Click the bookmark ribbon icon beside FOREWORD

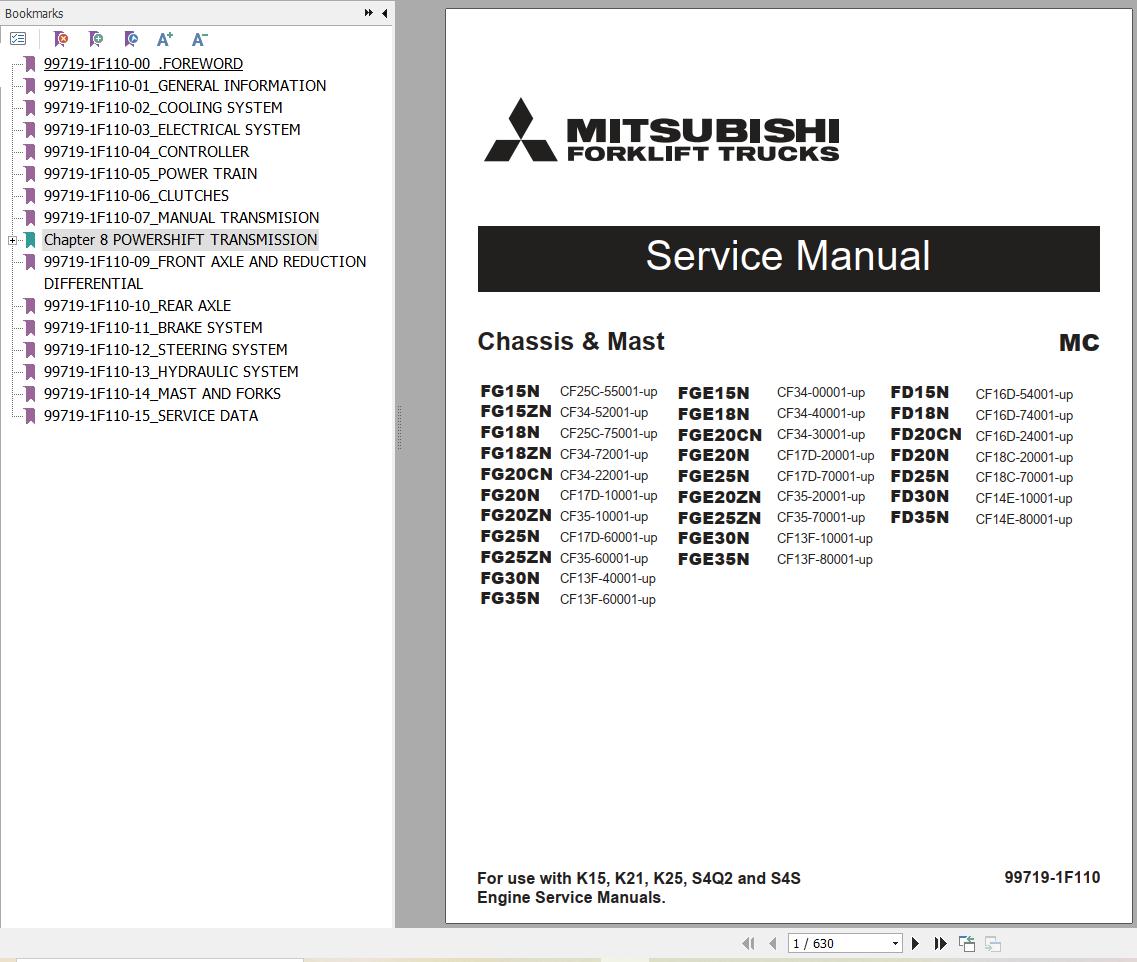coord(30,64)
